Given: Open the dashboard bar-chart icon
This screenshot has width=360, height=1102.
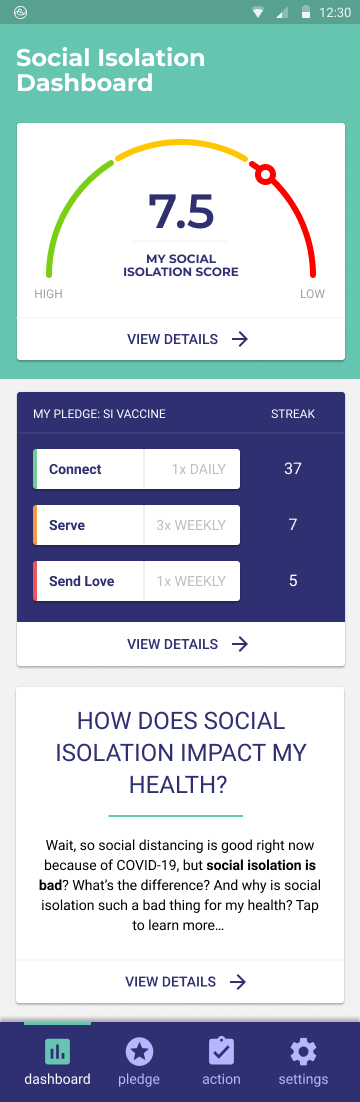Looking at the screenshot, I should (58, 1051).
